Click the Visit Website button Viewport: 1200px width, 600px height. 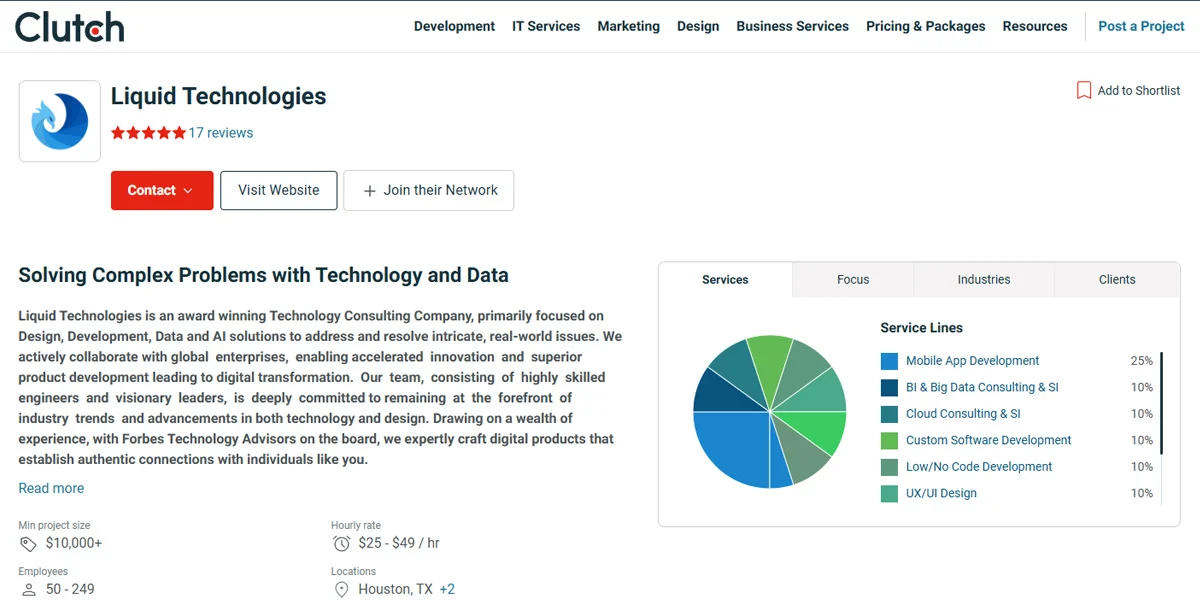[279, 190]
